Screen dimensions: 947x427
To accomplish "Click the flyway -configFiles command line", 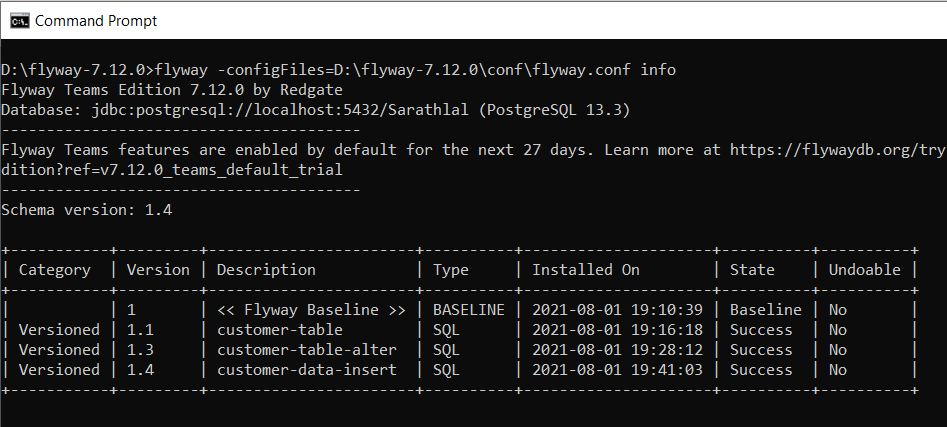I will [412, 69].
